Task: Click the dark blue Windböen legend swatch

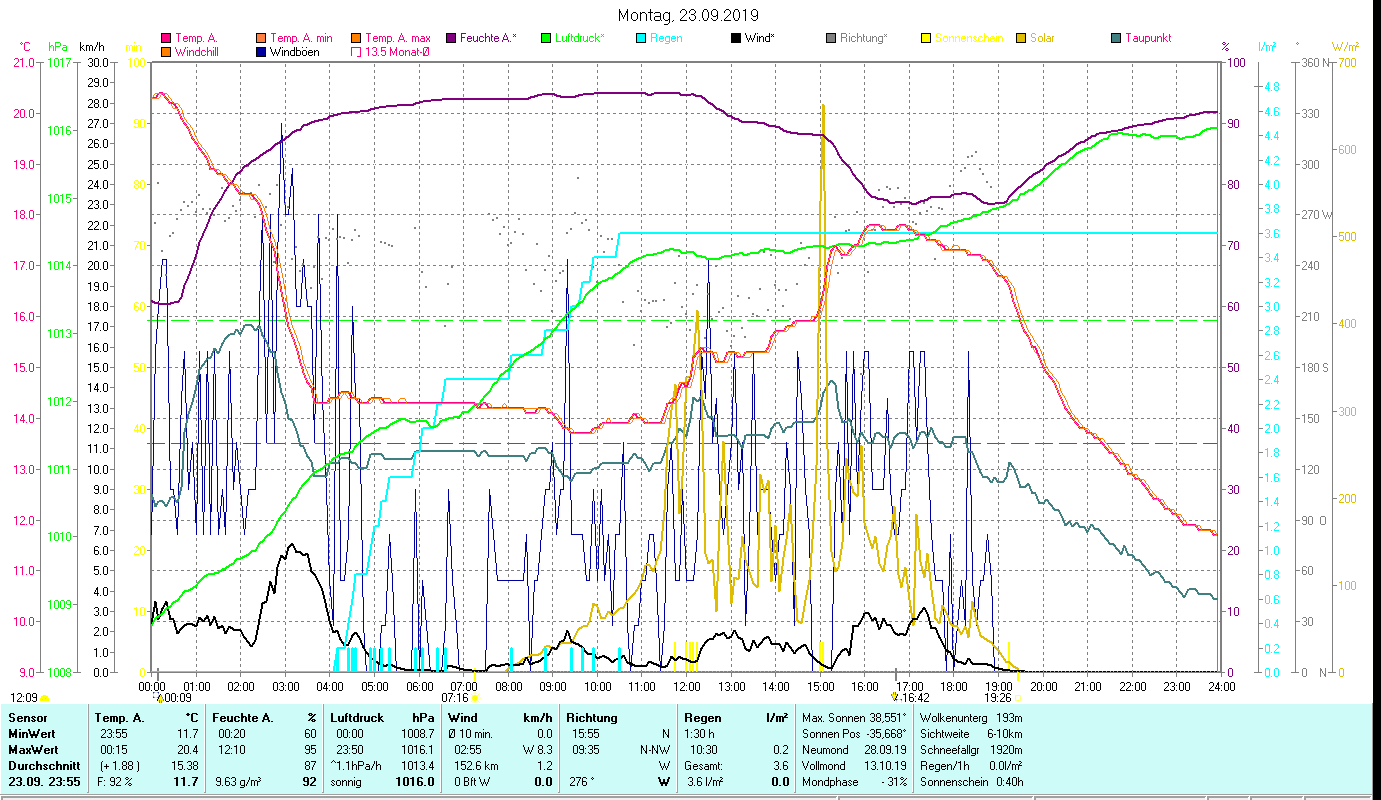Action: tap(262, 51)
